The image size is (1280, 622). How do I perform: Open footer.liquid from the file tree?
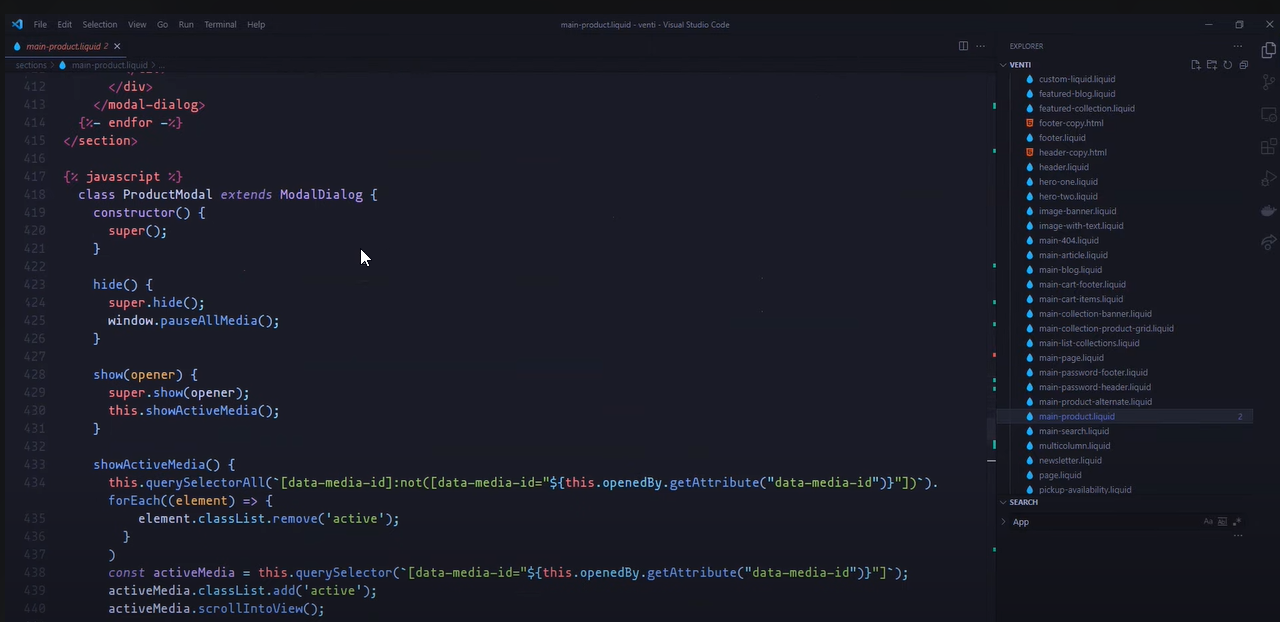tap(1062, 137)
